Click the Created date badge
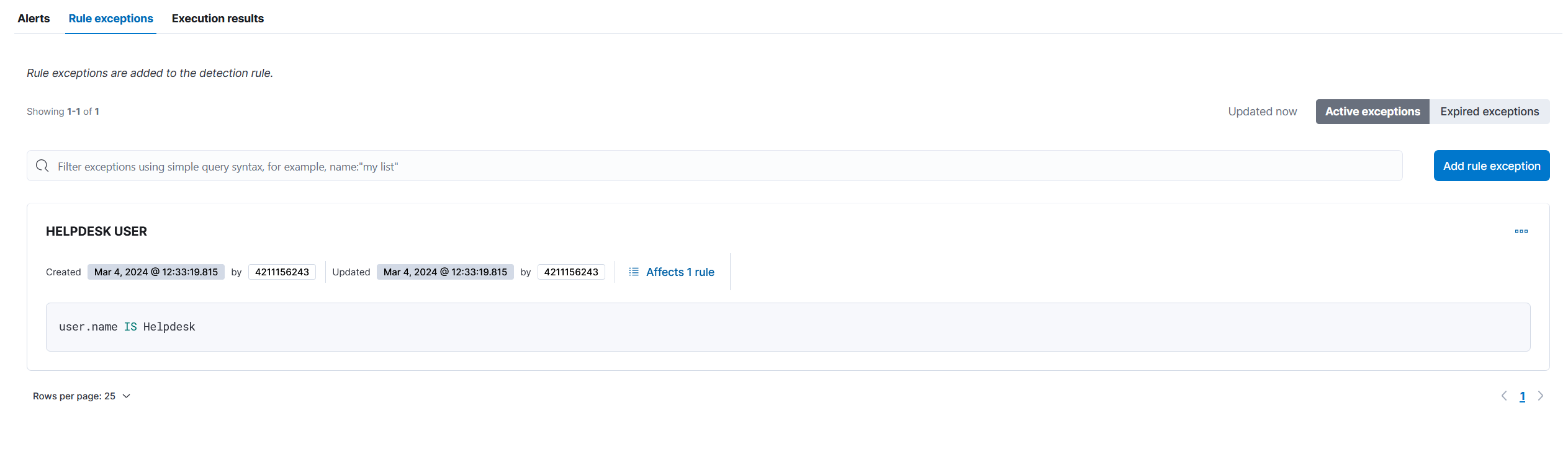 (156, 272)
